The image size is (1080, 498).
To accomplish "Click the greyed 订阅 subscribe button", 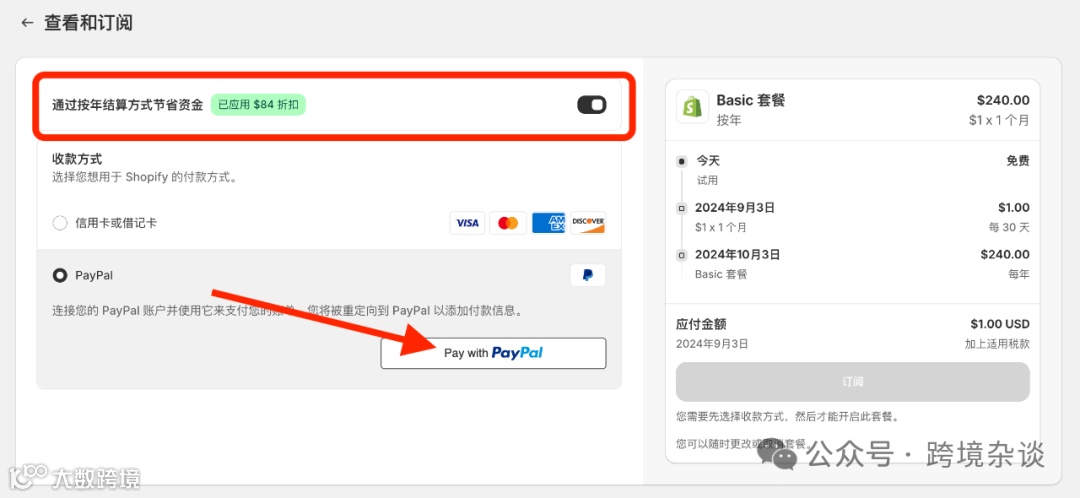I will click(852, 382).
